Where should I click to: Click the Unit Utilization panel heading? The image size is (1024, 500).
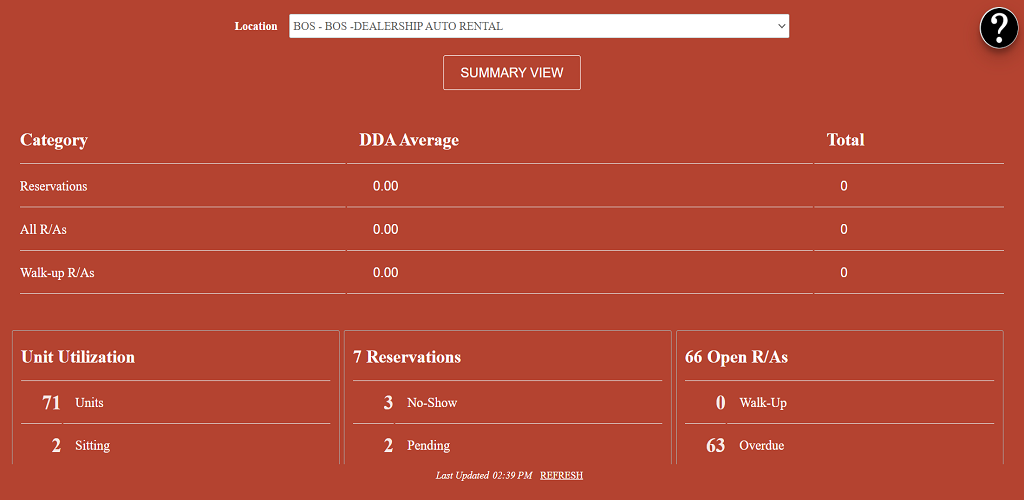(x=78, y=357)
